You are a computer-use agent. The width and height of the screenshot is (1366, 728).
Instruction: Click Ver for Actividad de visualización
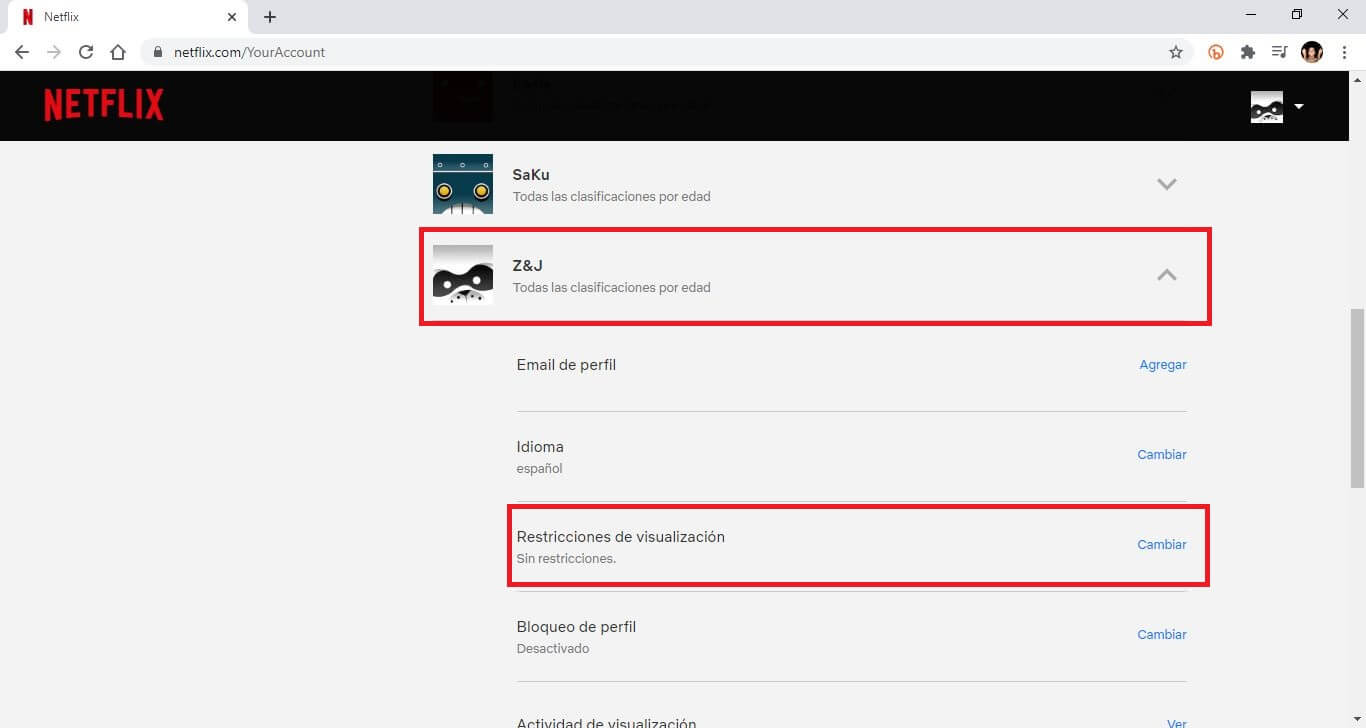[x=1176, y=723]
